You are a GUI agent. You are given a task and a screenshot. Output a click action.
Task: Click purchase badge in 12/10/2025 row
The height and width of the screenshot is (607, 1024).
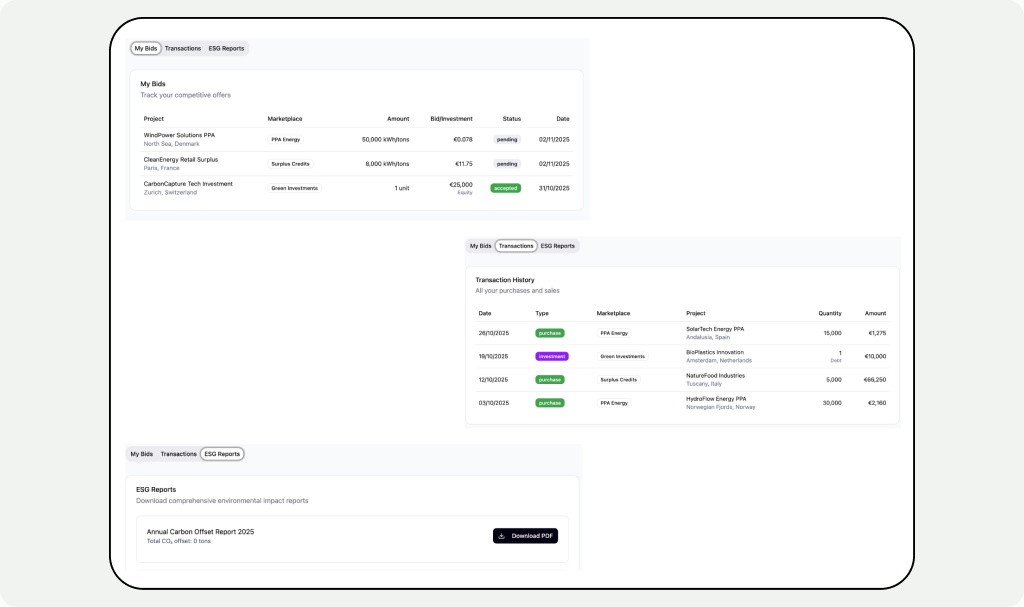(x=550, y=380)
